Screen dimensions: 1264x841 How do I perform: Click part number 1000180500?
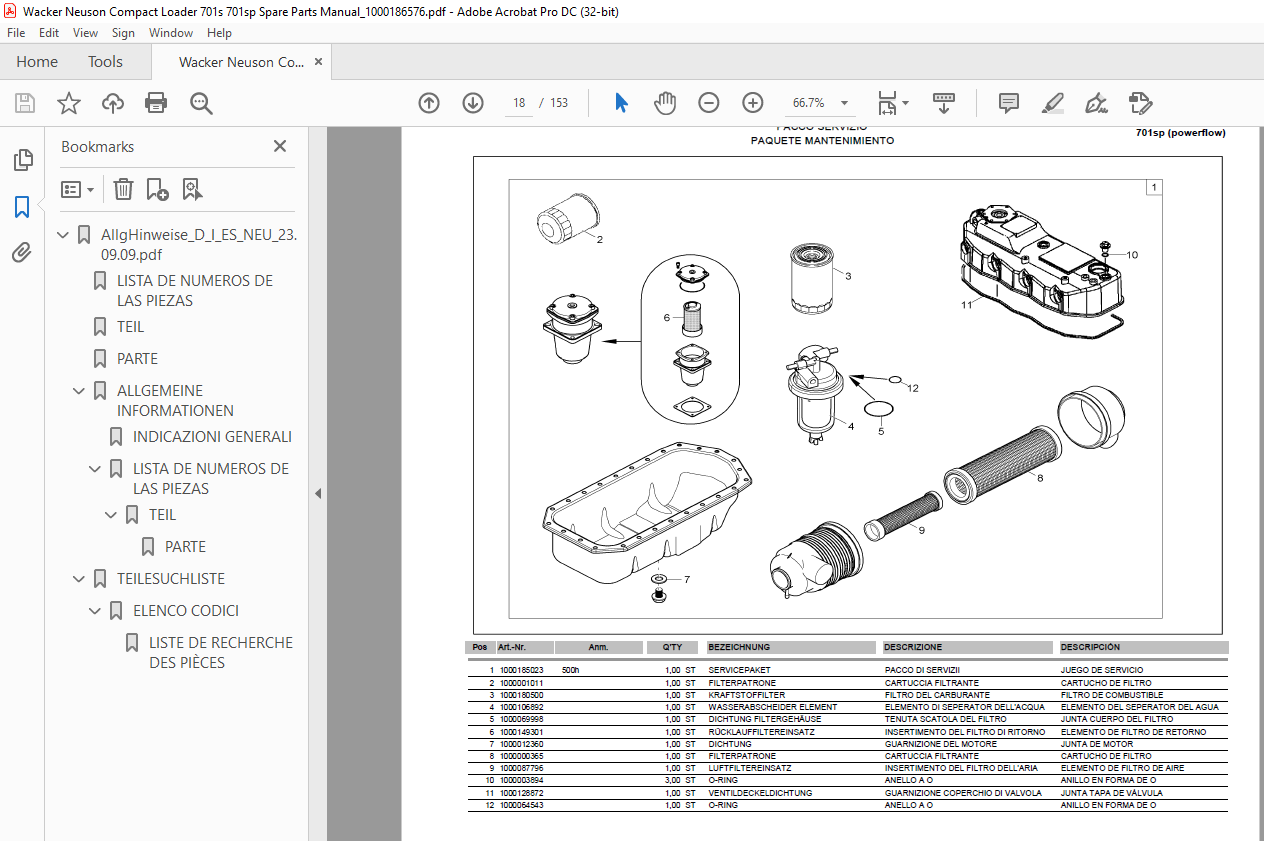[x=522, y=695]
